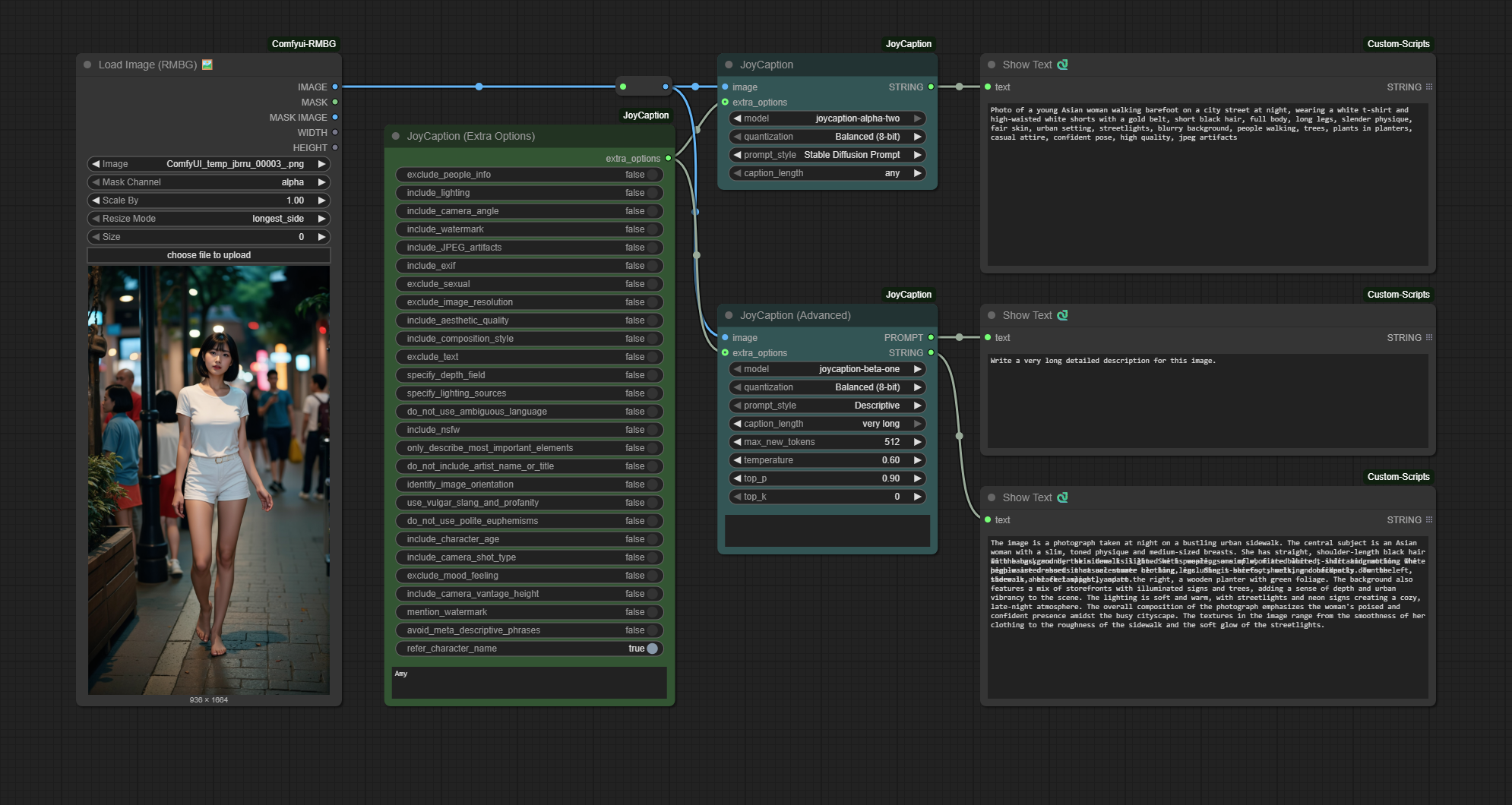1512x805 pixels.
Task: Cycle the model using its right arrow
Action: coord(919,118)
